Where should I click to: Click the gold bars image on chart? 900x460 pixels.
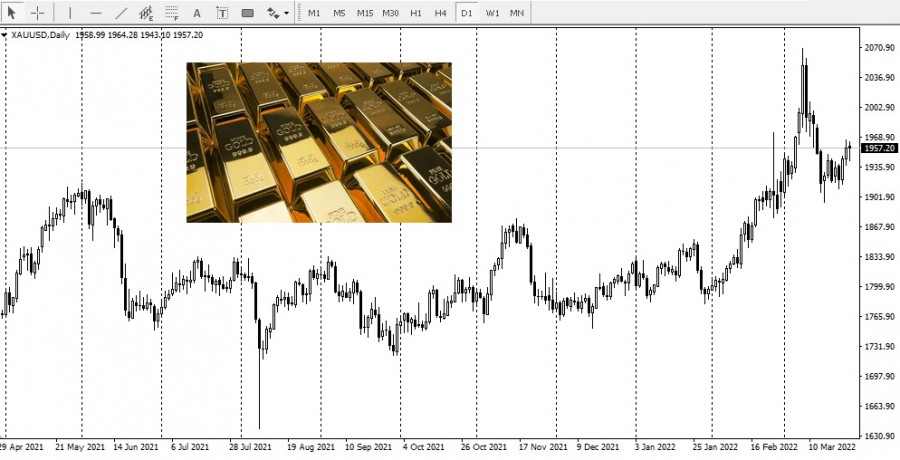click(319, 142)
